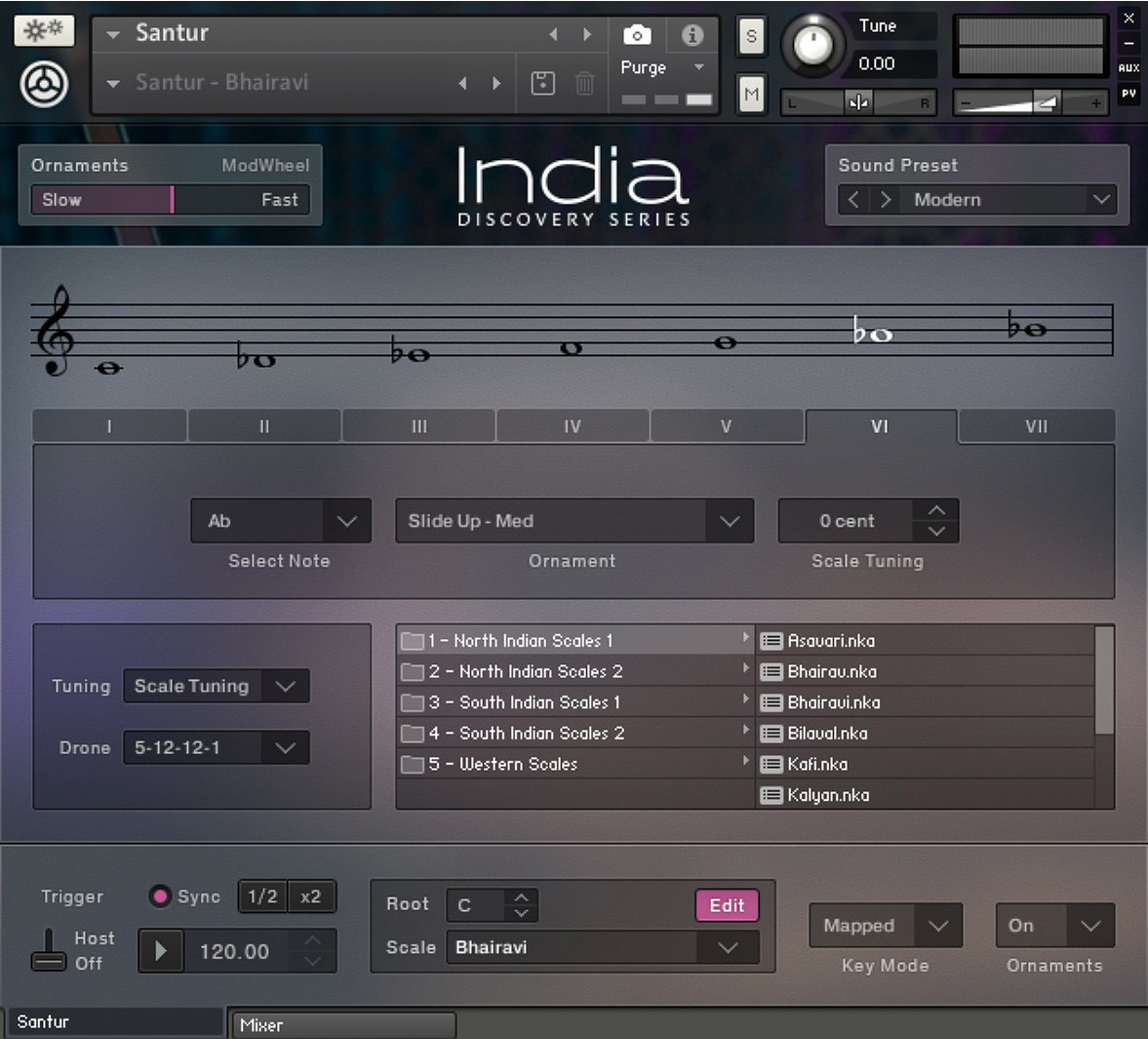1148x1039 pixels.
Task: Open the Tuning Scale Tuning dropdown
Action: 216,686
